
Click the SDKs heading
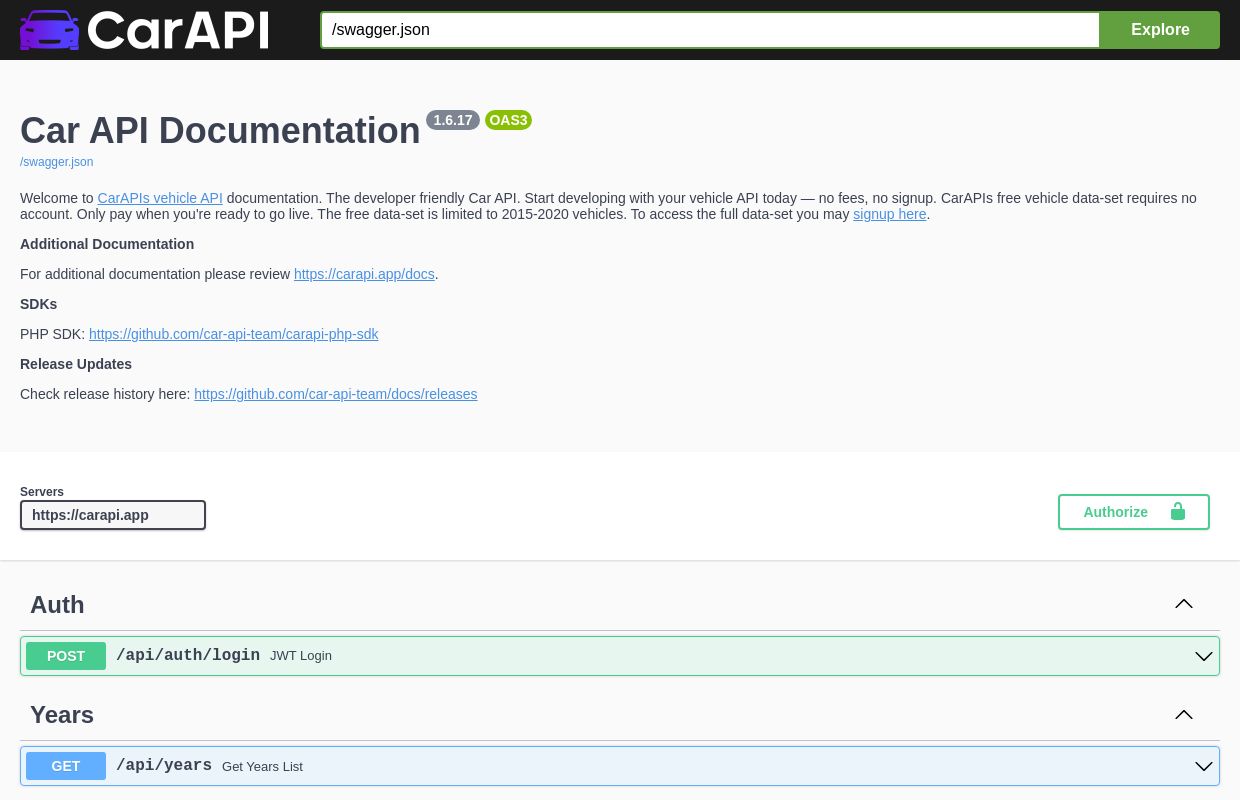(x=39, y=304)
